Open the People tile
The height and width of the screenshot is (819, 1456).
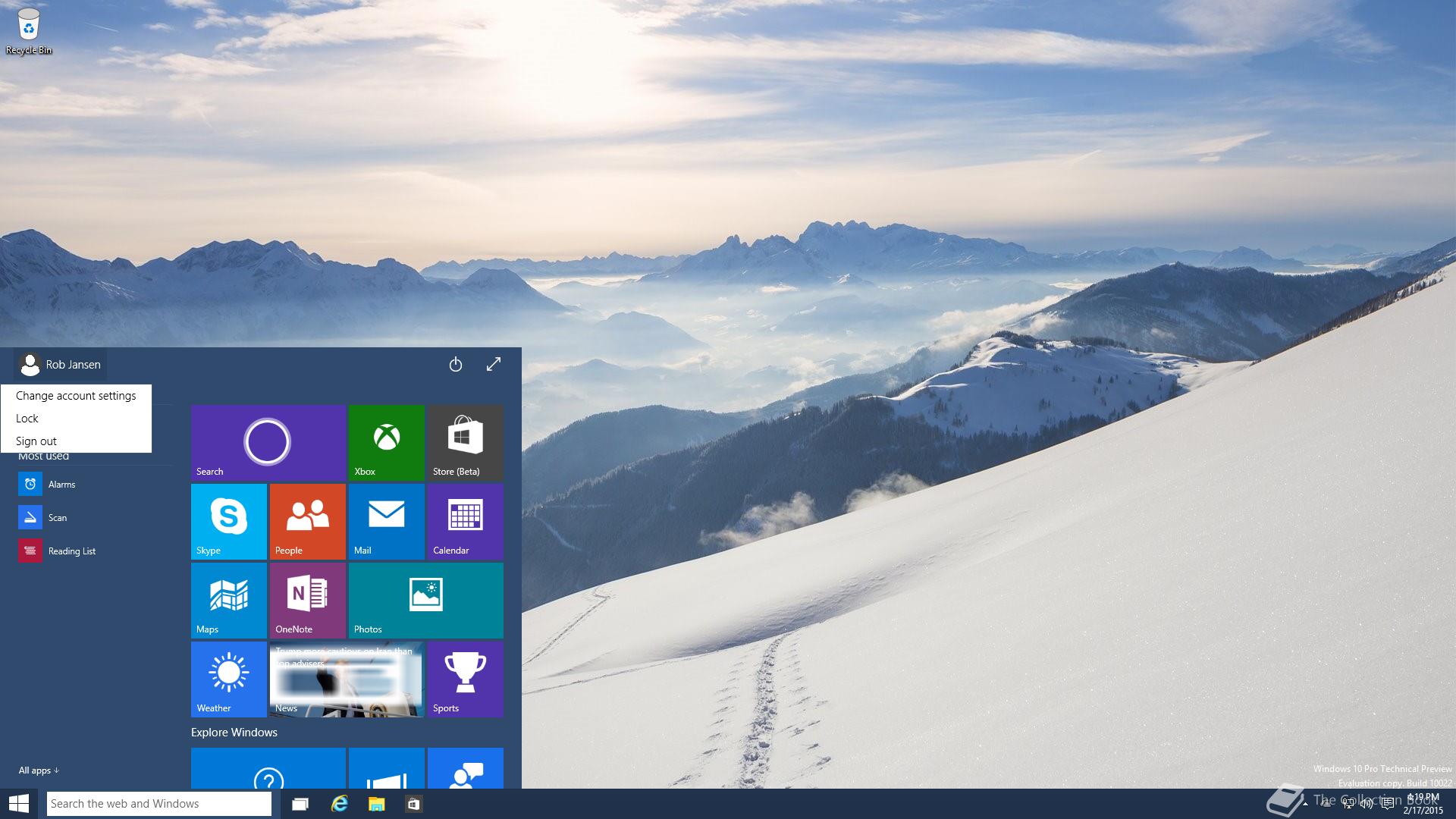click(308, 522)
